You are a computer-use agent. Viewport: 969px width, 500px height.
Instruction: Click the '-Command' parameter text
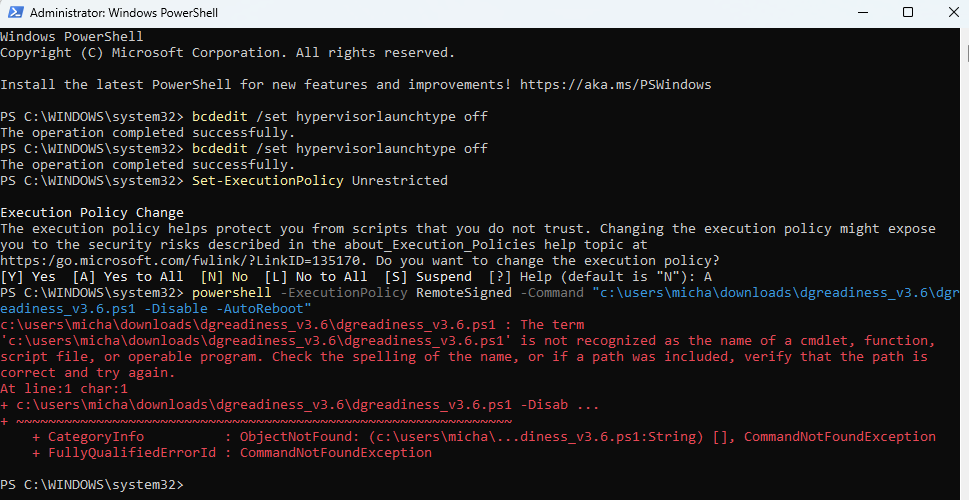pyautogui.click(x=551, y=293)
